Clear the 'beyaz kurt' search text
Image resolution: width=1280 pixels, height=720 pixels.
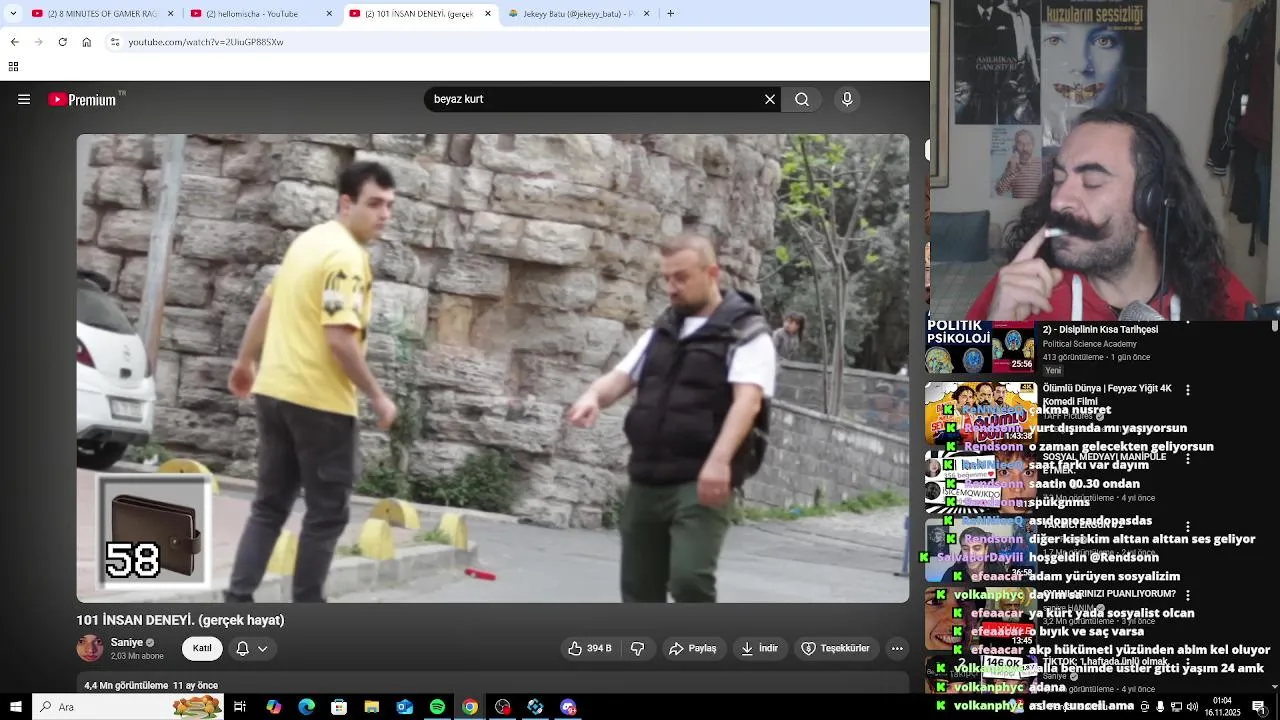coord(770,99)
